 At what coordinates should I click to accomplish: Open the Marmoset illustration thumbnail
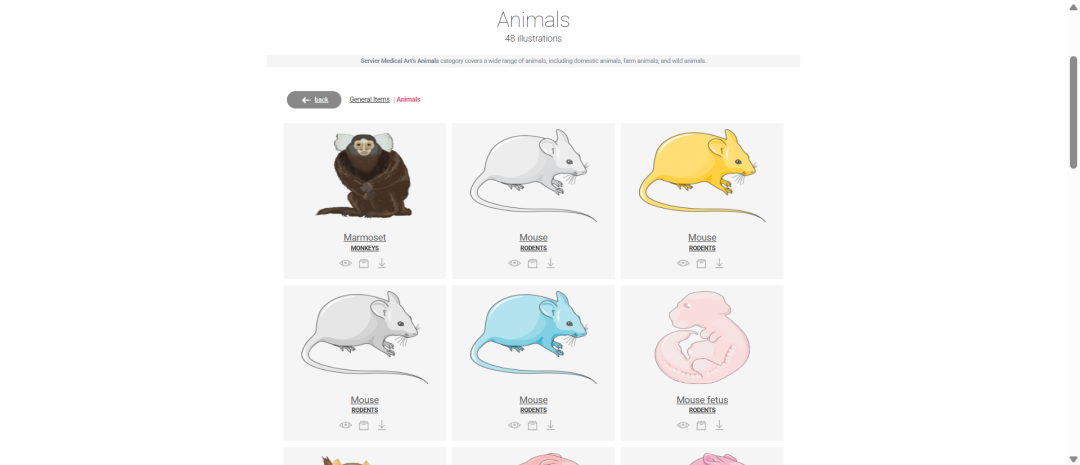click(364, 175)
